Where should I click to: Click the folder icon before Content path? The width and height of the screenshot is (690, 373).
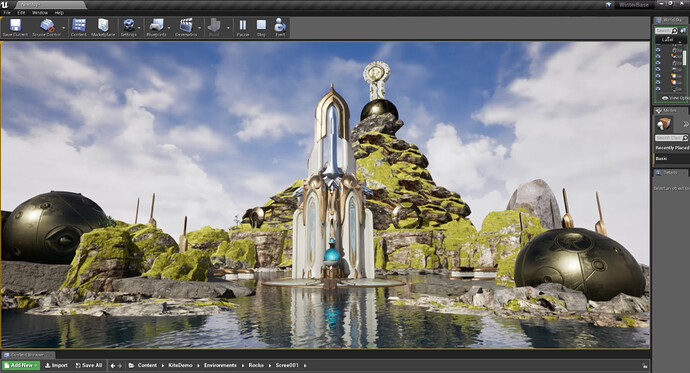click(x=131, y=366)
